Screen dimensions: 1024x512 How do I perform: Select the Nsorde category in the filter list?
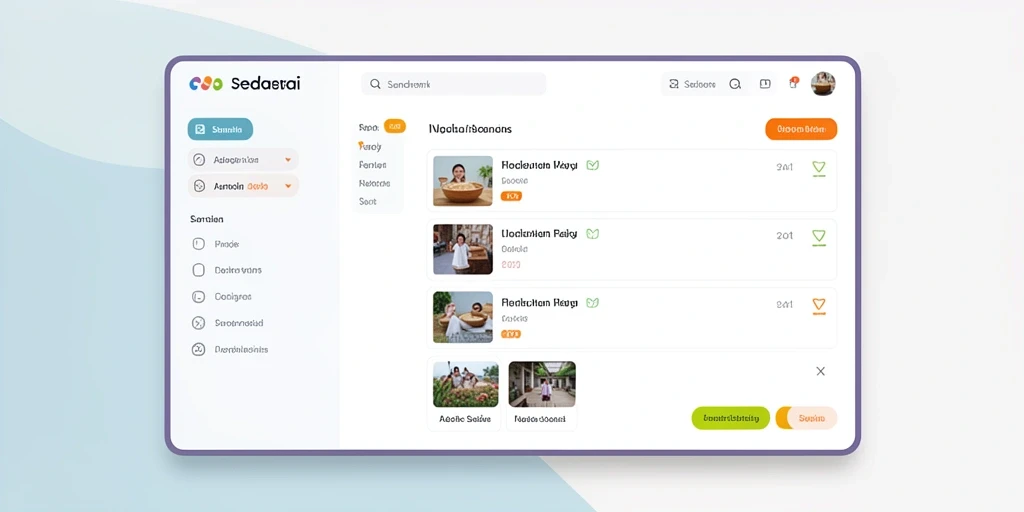[x=374, y=184]
